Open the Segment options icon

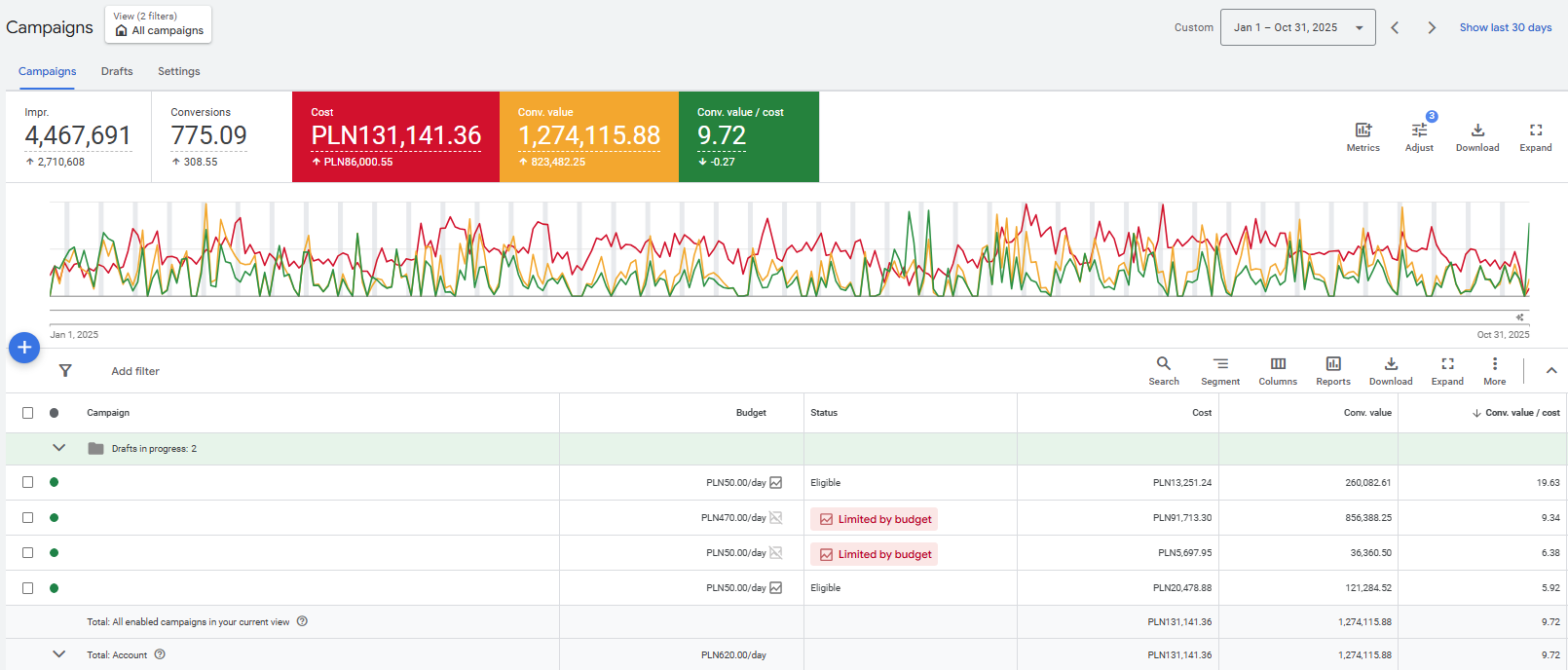pos(1220,363)
